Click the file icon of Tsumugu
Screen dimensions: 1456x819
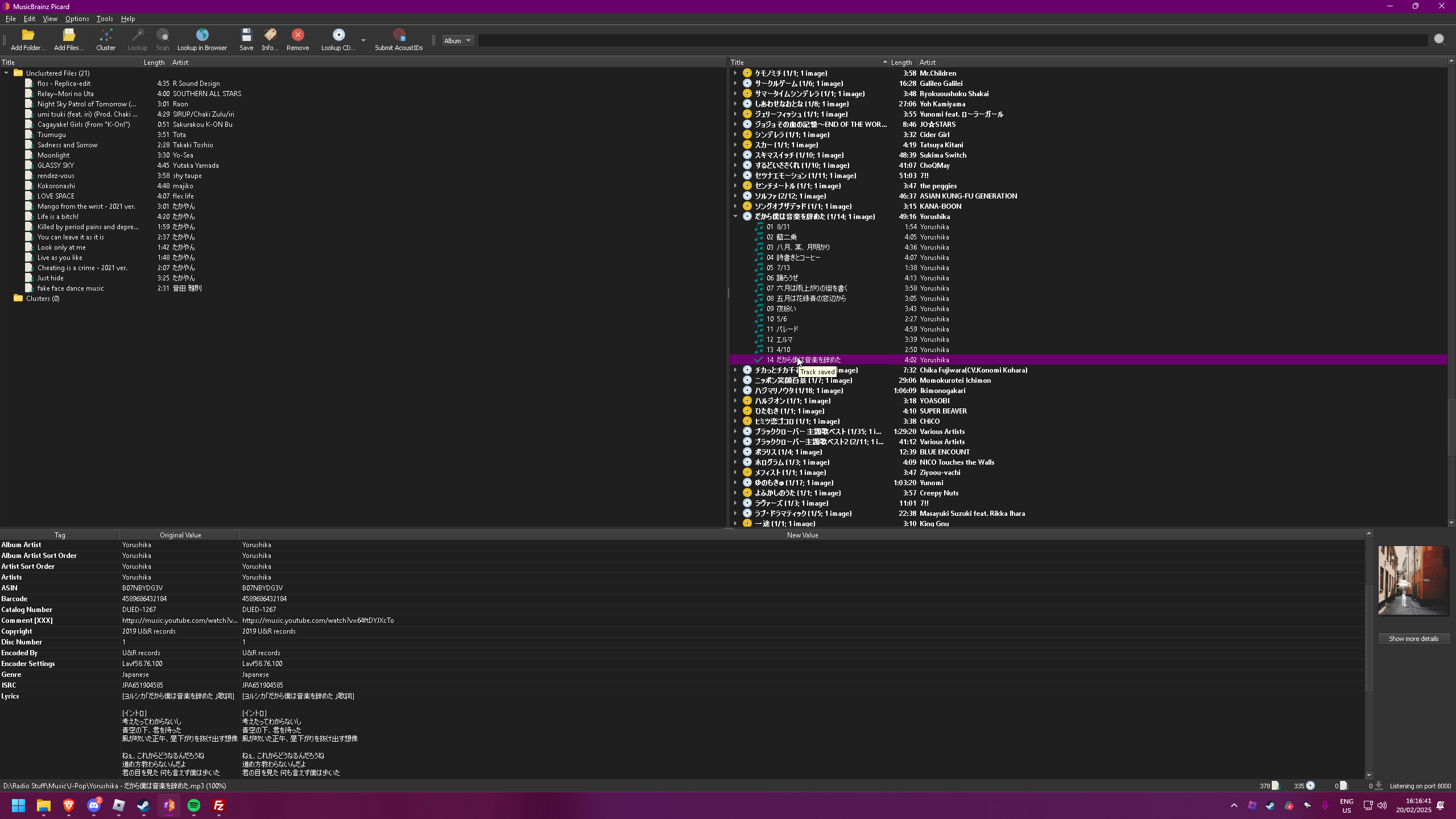point(29,135)
